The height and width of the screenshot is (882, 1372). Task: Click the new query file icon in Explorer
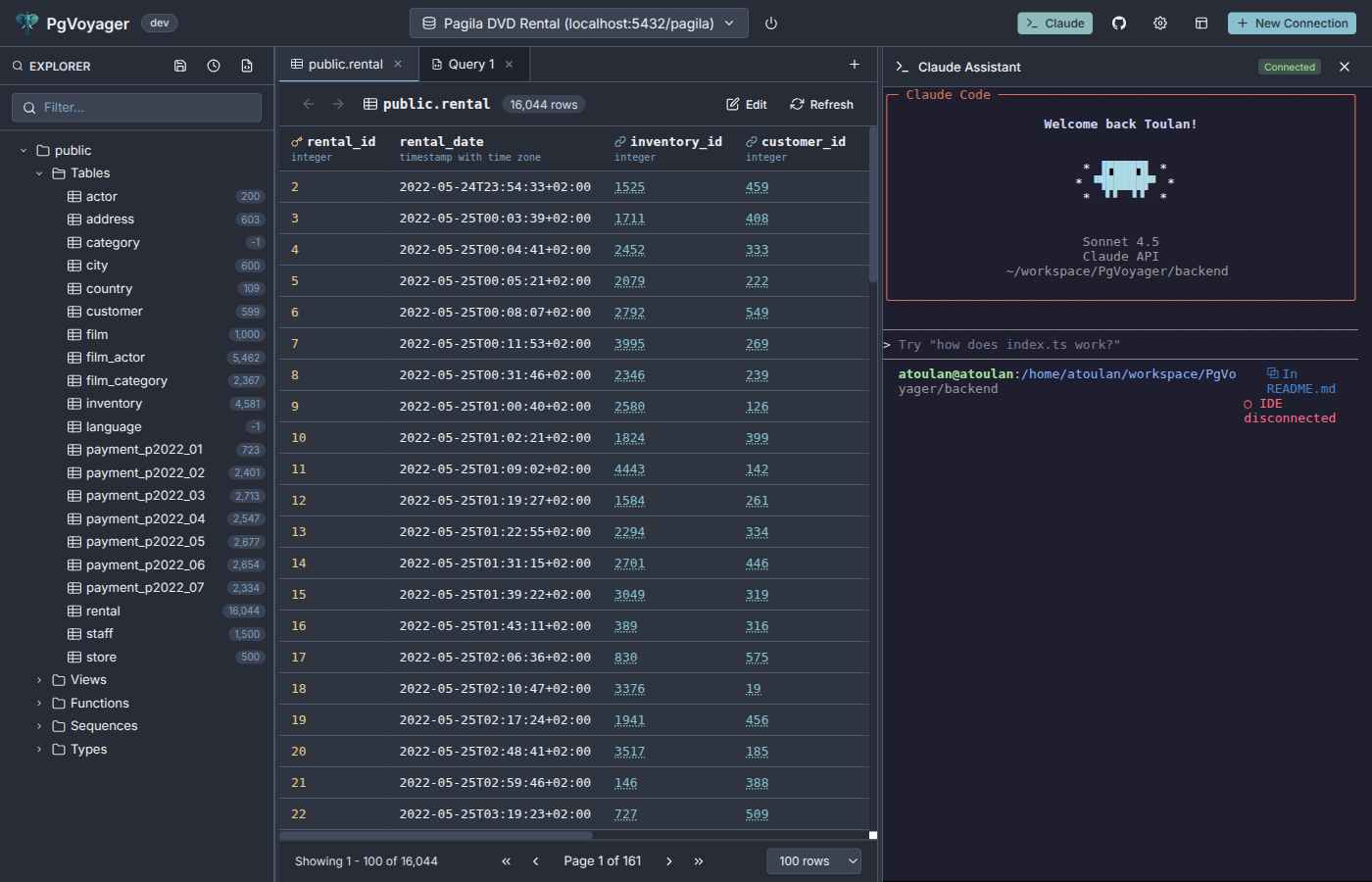[x=247, y=66]
